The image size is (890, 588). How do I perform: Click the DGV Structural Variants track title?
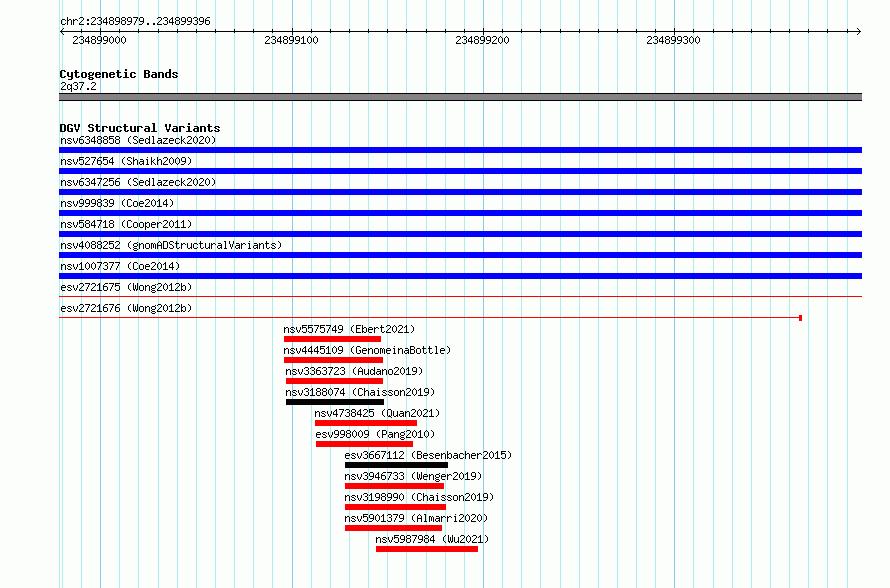click(x=140, y=128)
